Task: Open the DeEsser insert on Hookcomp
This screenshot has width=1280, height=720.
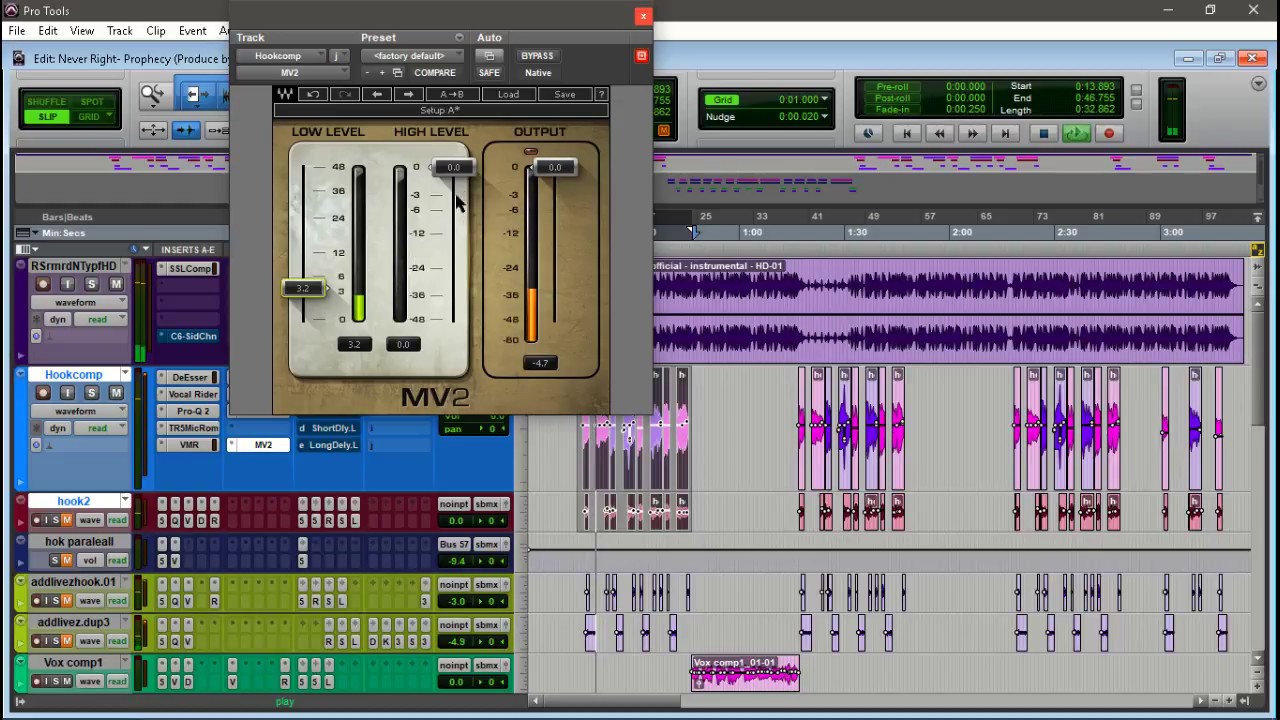Action: (188, 377)
